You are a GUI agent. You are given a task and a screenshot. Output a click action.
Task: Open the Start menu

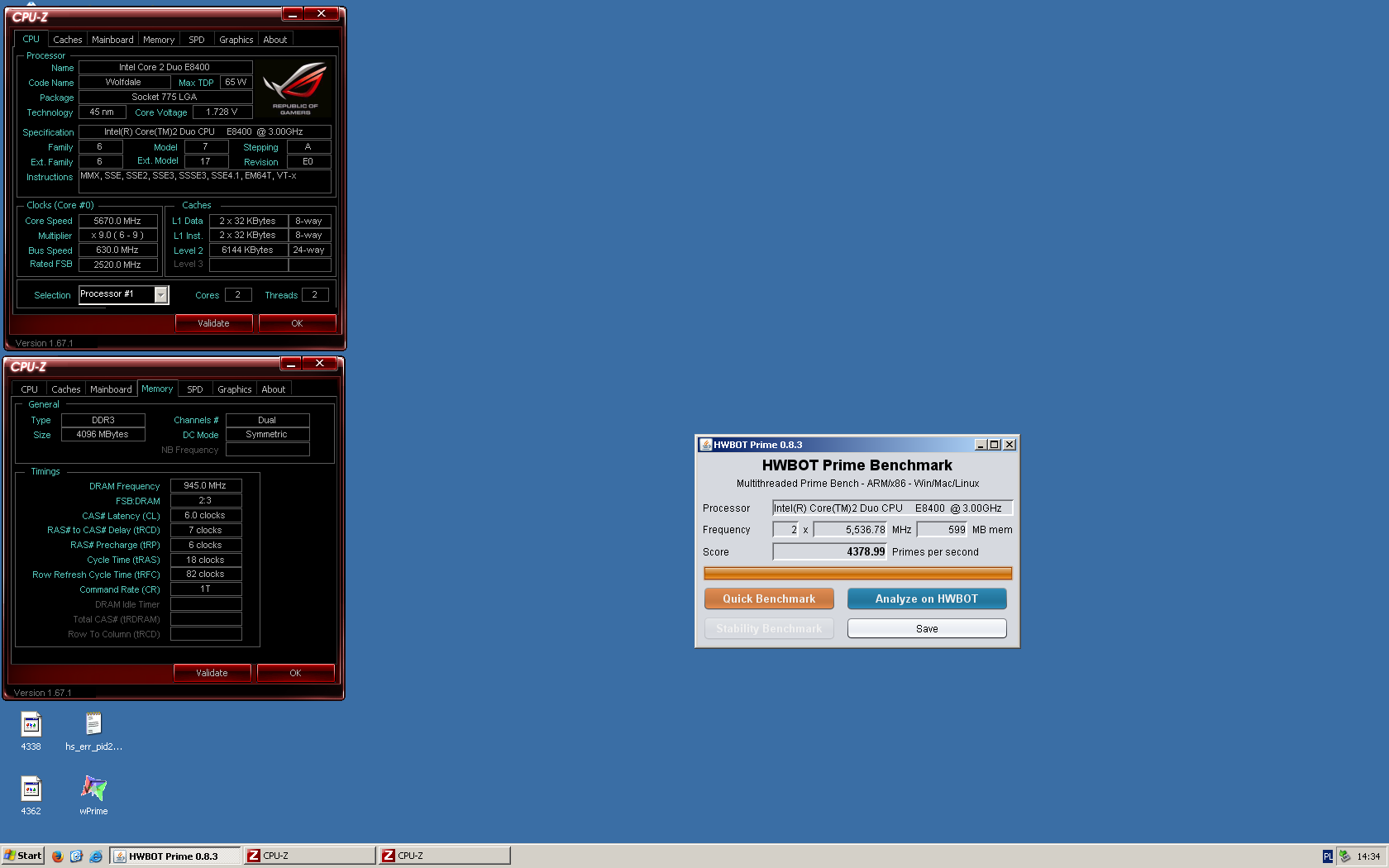(x=23, y=856)
